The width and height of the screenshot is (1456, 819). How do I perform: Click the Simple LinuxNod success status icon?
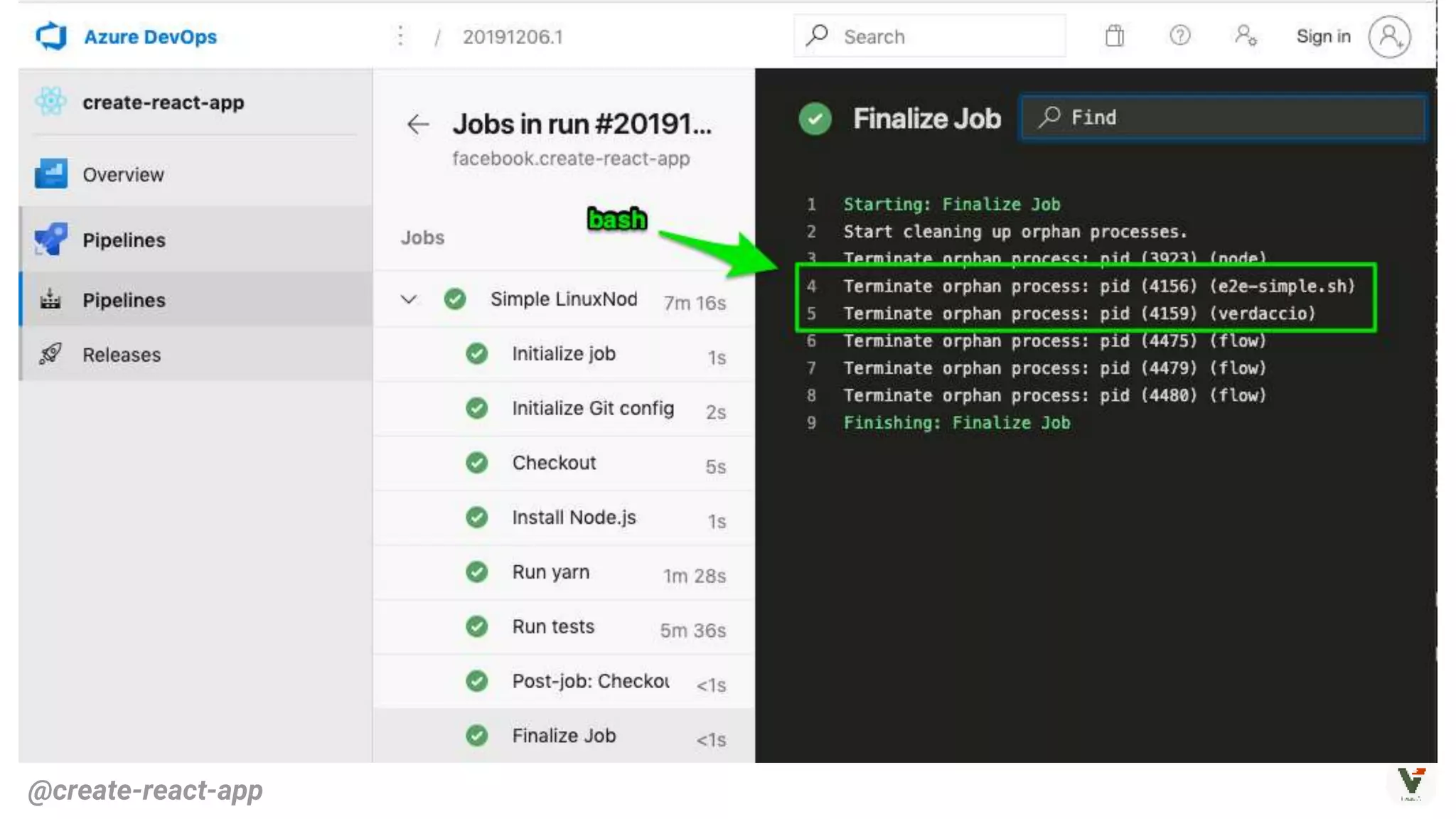tap(455, 299)
